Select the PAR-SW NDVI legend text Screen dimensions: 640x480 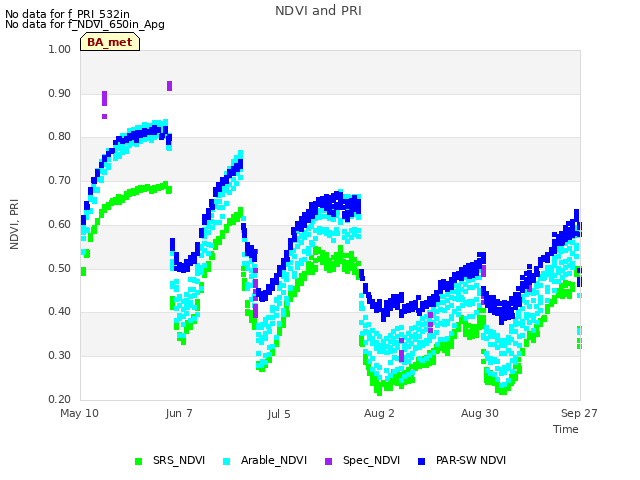471,460
